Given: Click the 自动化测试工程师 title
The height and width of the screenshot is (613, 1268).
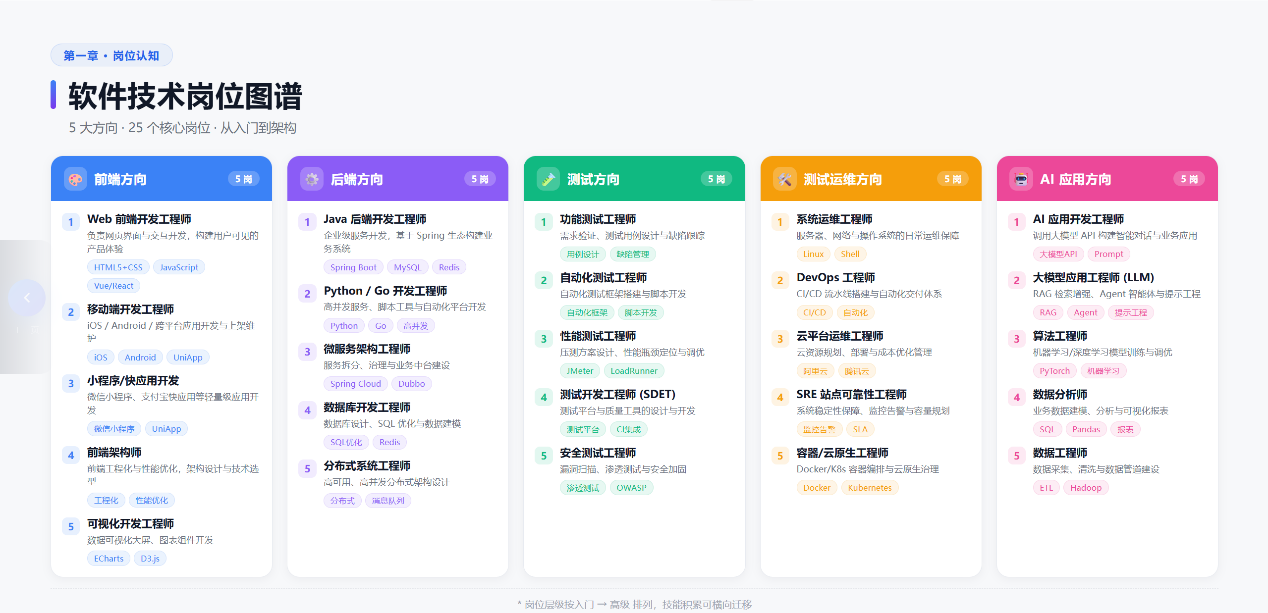Looking at the screenshot, I should [604, 278].
